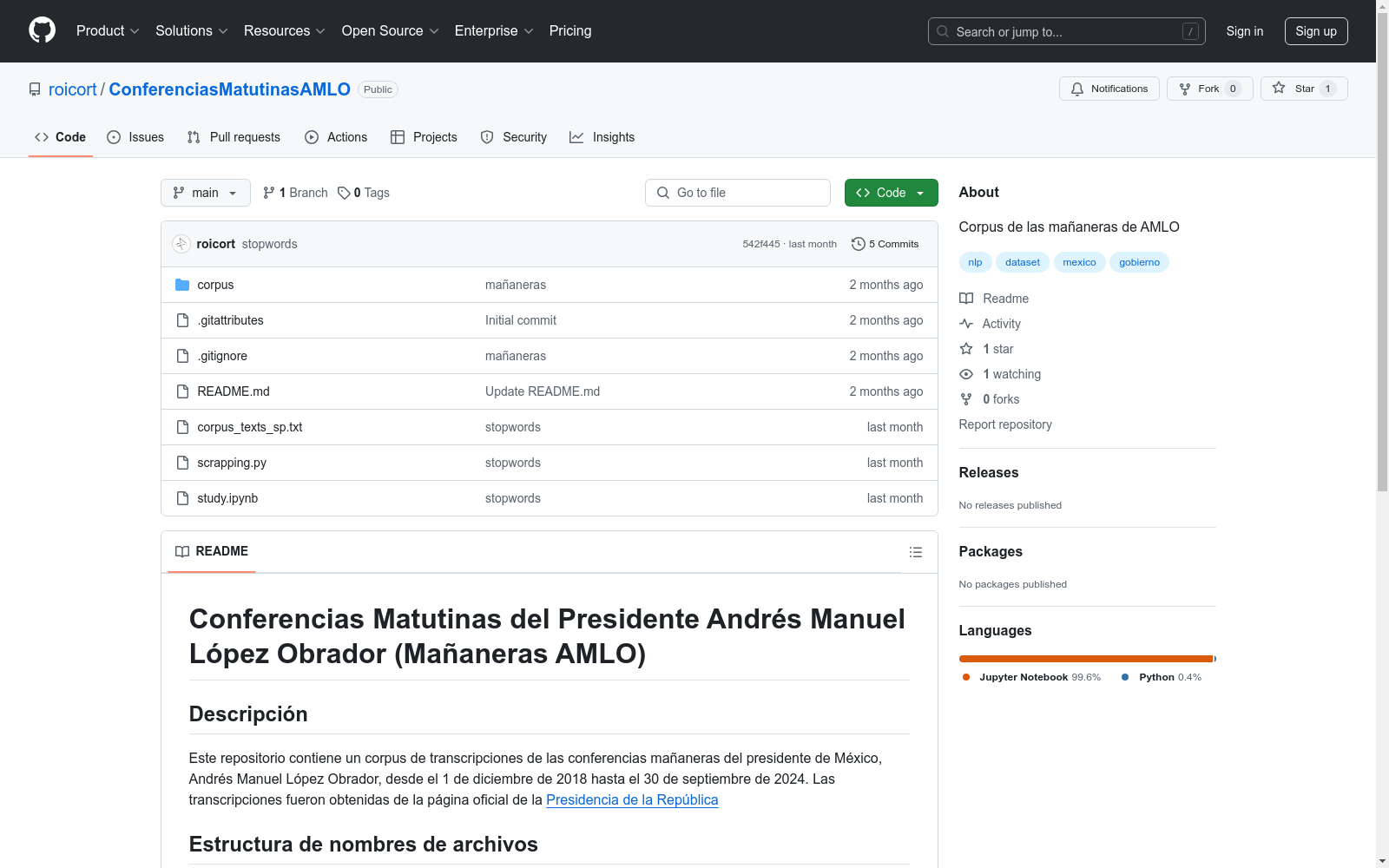View the 1 Branch link
Image resolution: width=1389 pixels, height=868 pixels.
(x=295, y=193)
